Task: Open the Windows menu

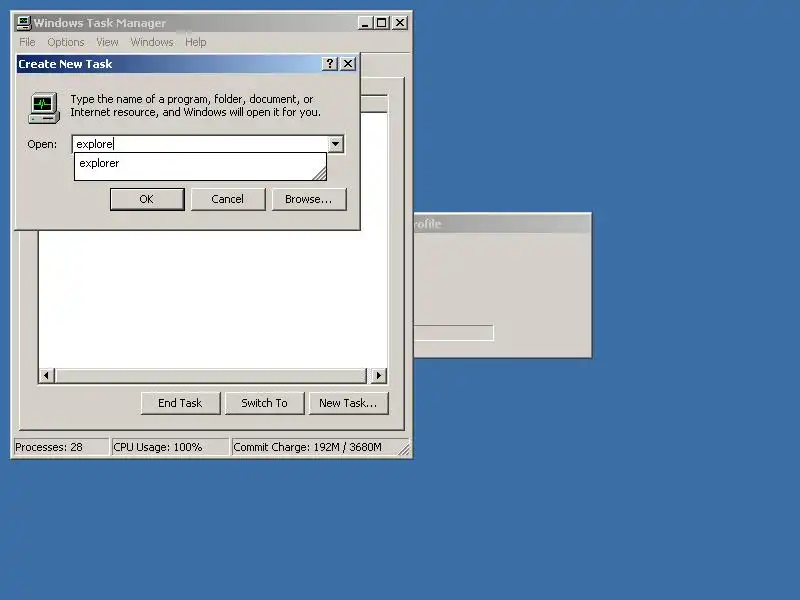Action: pos(152,42)
